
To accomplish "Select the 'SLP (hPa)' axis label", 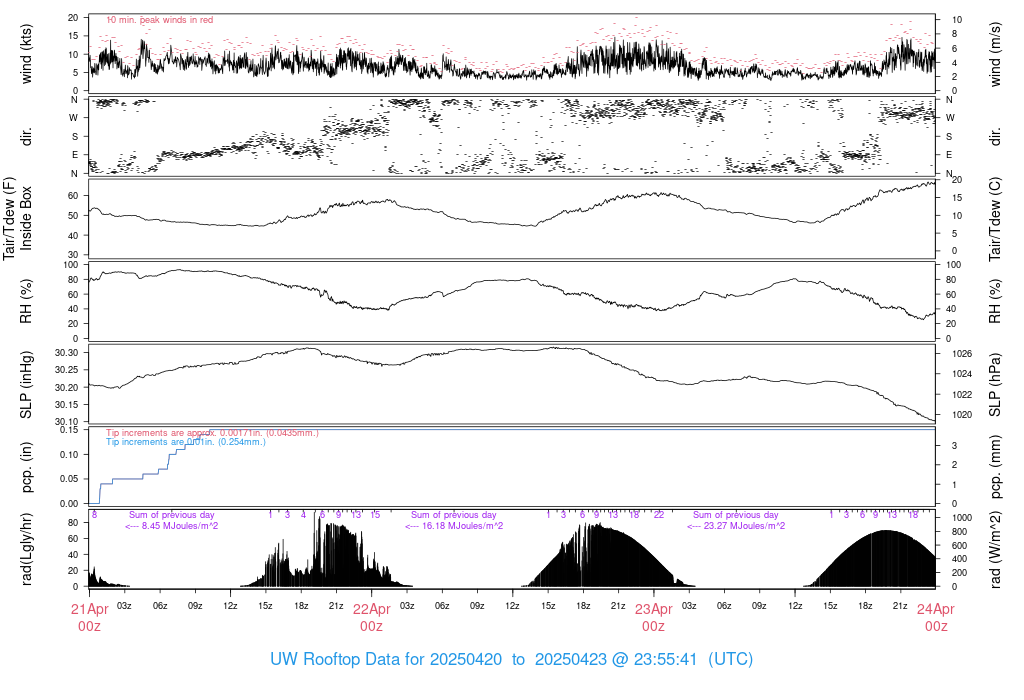I will (x=995, y=384).
